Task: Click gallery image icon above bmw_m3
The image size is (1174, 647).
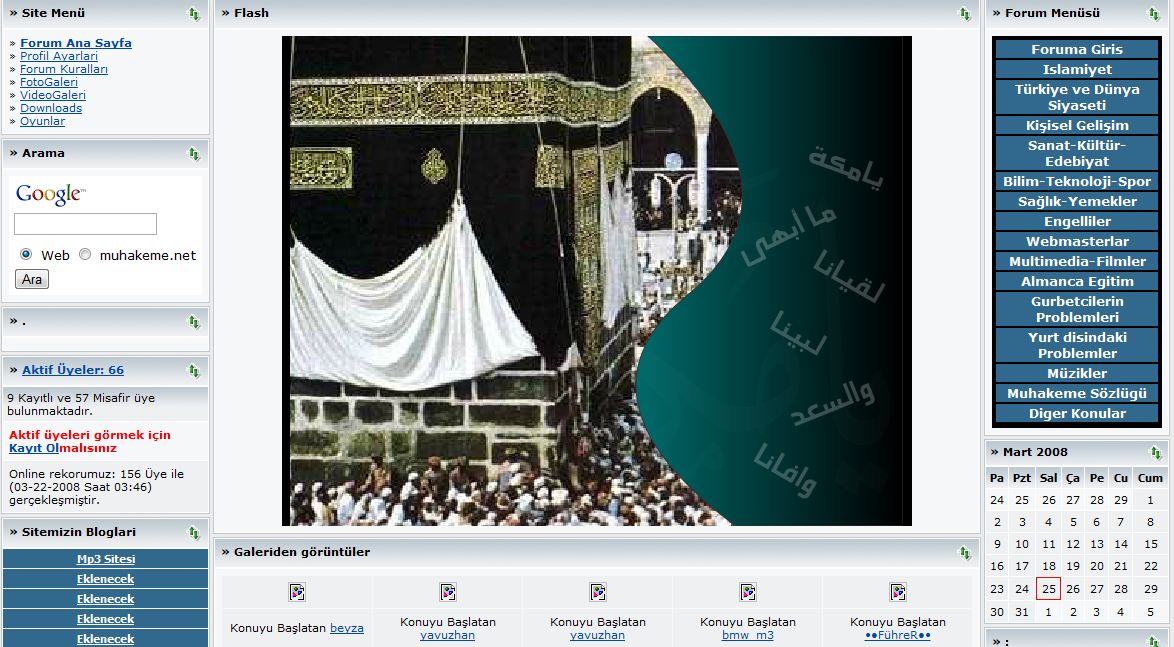Action: pos(747,592)
